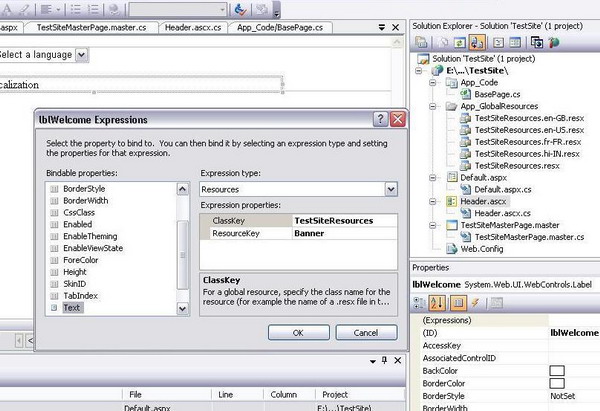Click the Cancel button in Expressions dialog
This screenshot has height=411, width=600.
(366, 333)
